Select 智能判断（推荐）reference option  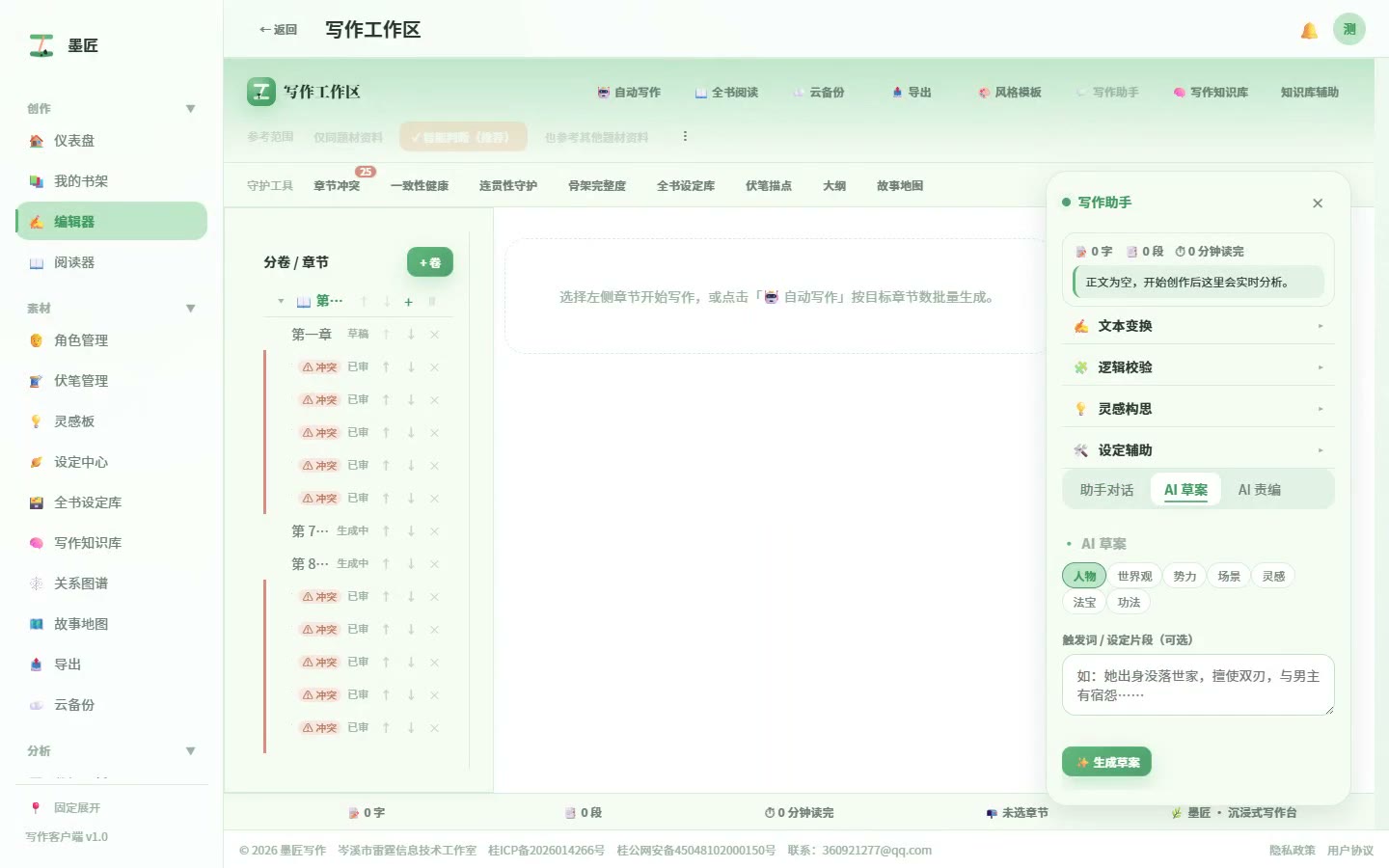[x=464, y=137]
